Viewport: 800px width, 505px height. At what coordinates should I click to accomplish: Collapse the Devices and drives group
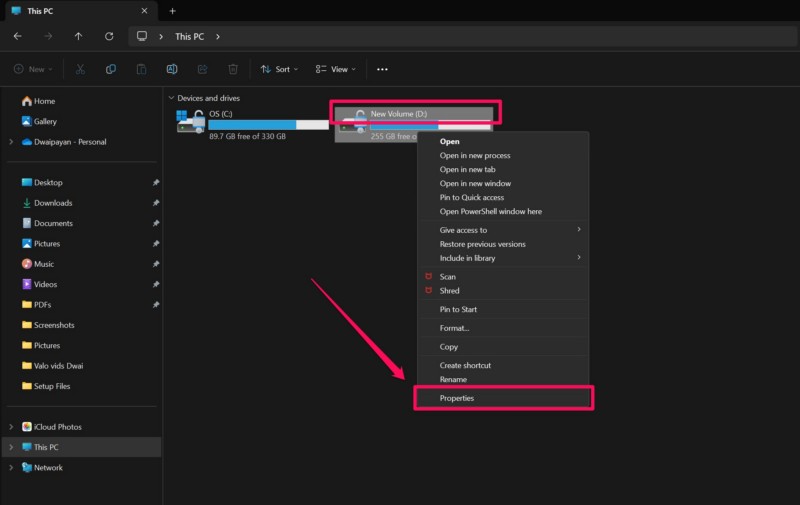coord(170,98)
